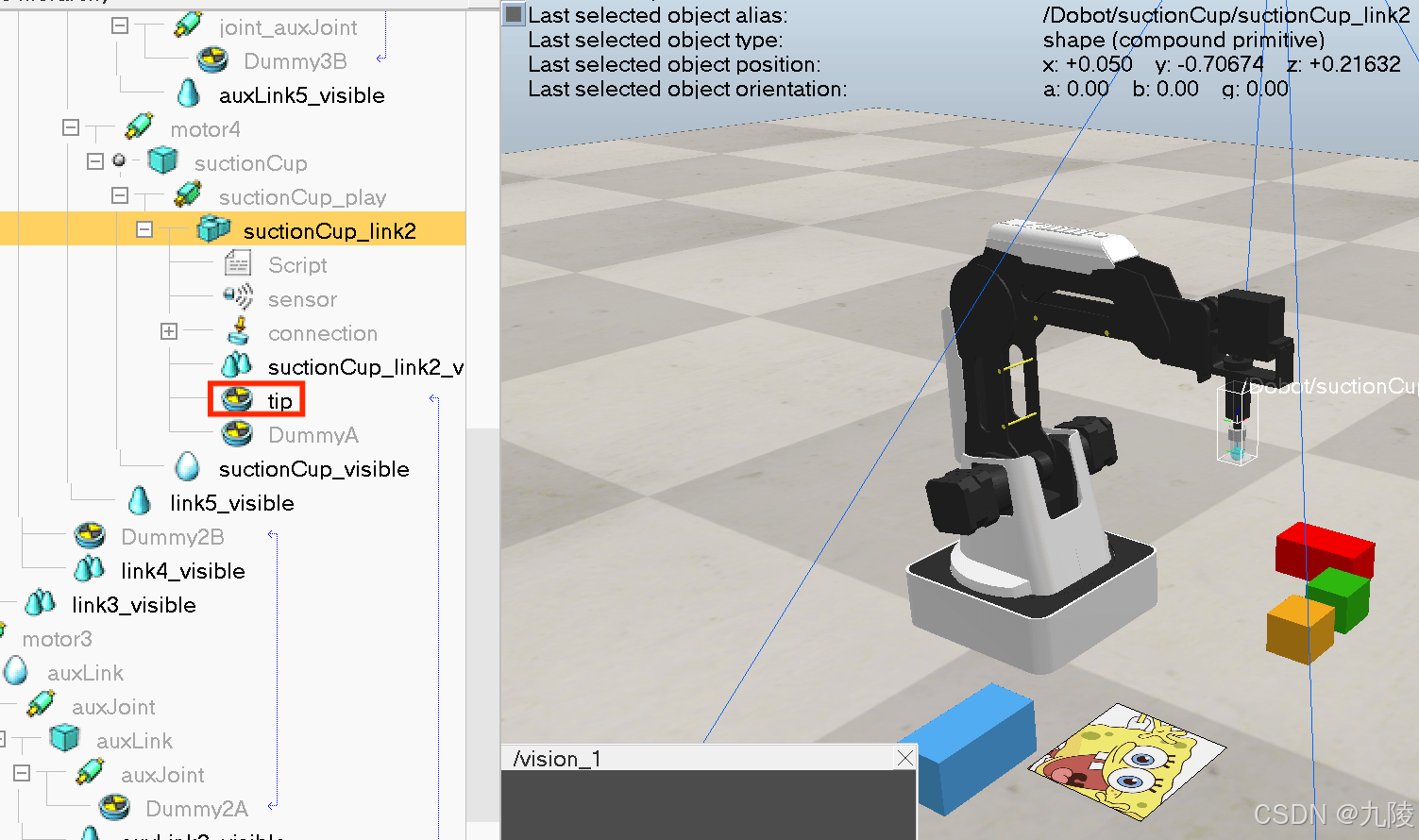Click the dummy icon beside Dummy2A
1419x840 pixels.
pos(114,808)
